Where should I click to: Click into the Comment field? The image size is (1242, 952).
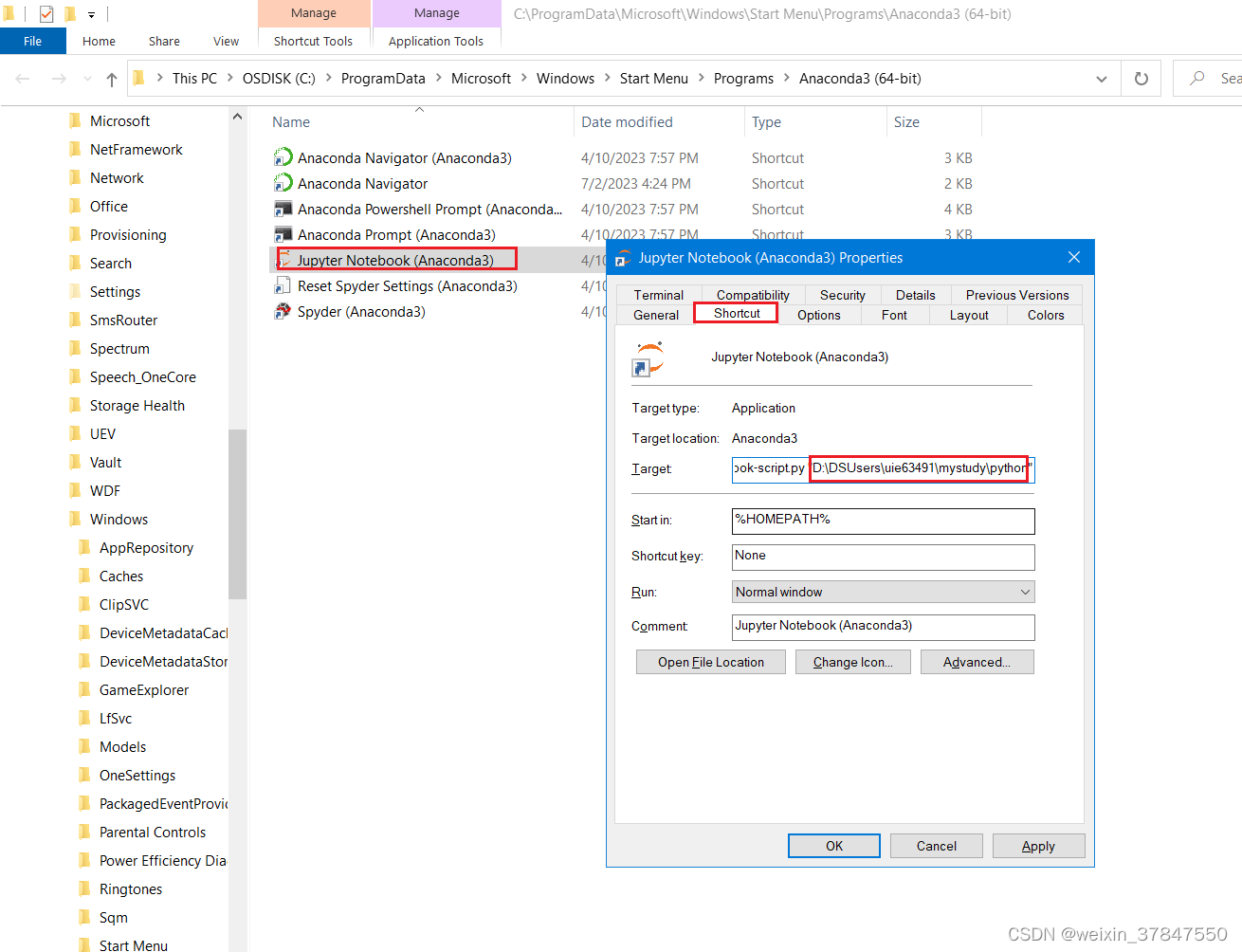884,627
